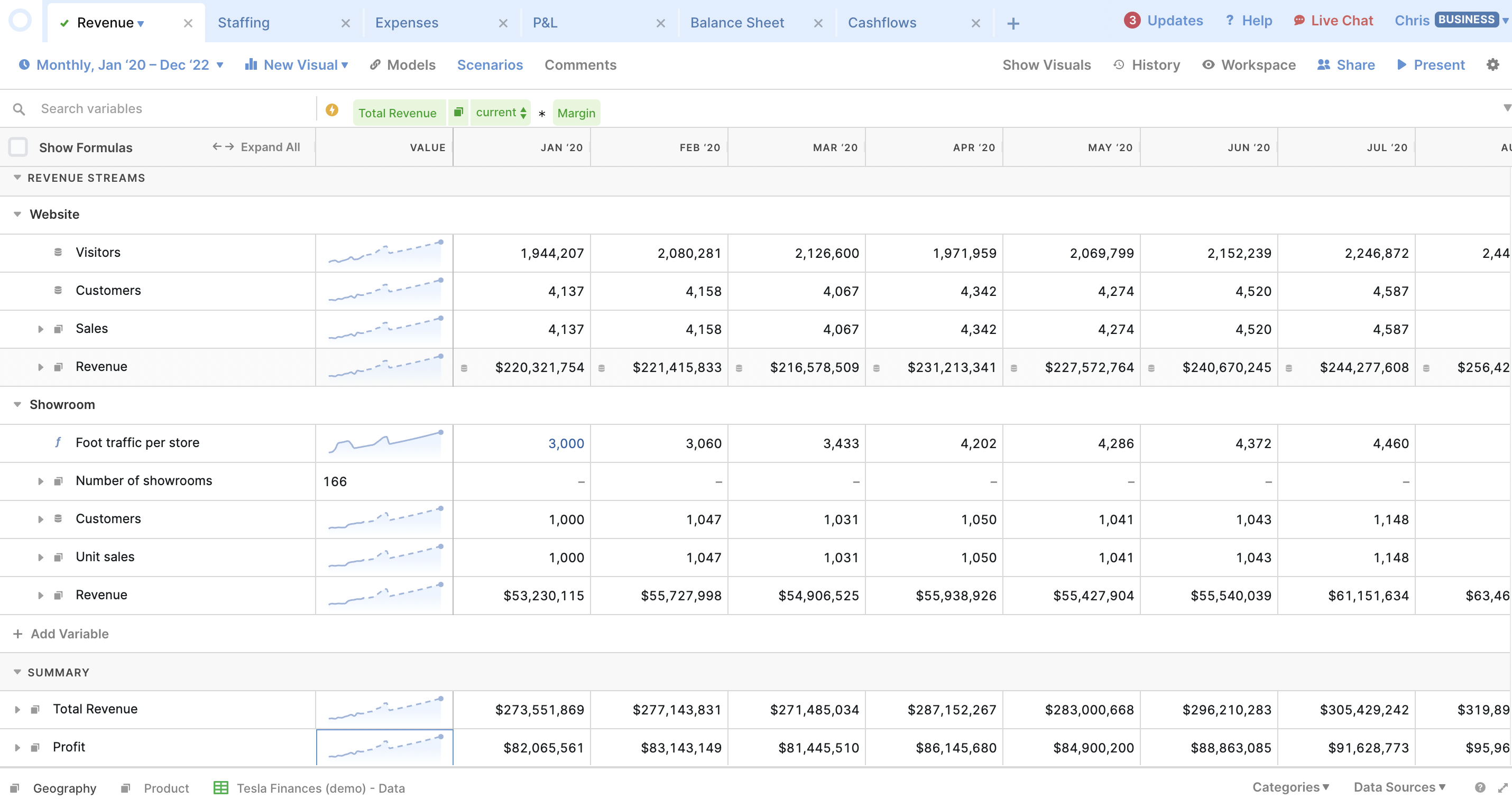Click the Website Revenue category icon
The image size is (1512, 799).
coord(58,367)
